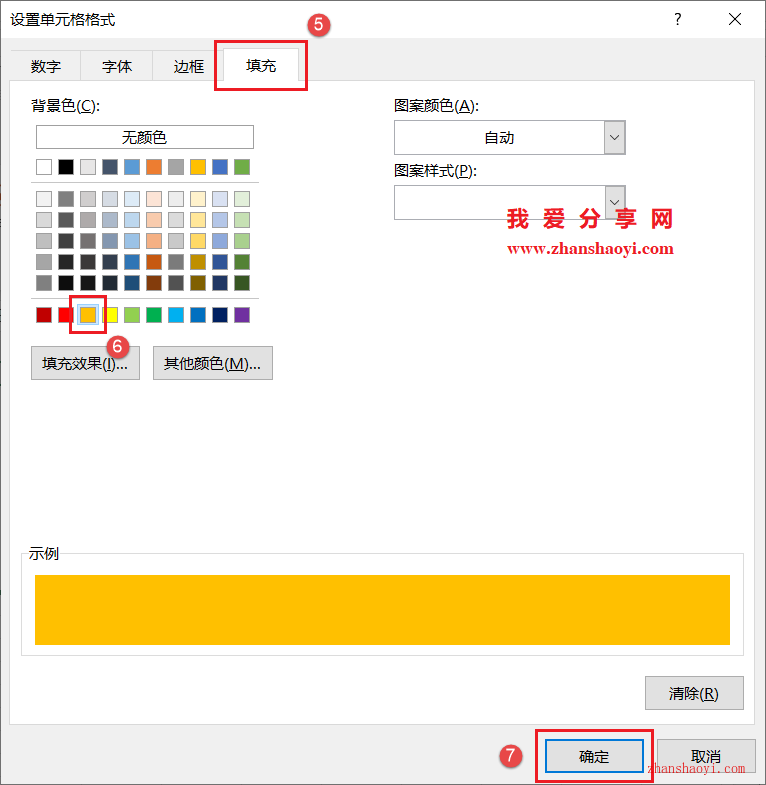Click the 自动 pattern color field

[499, 137]
